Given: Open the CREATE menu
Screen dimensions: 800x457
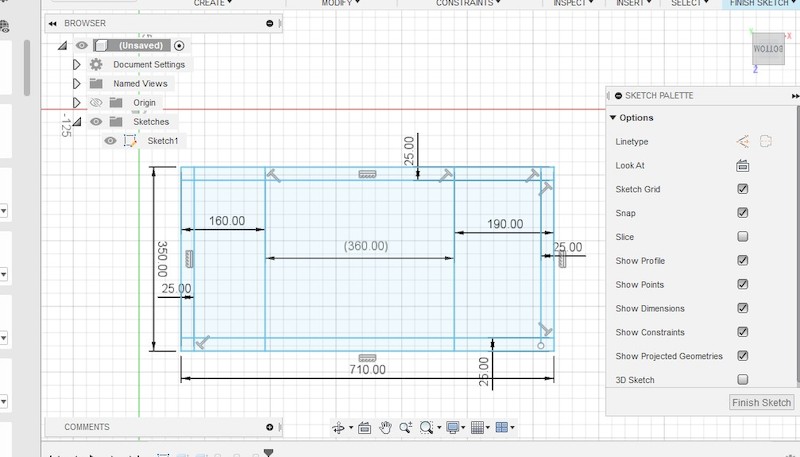Looking at the screenshot, I should 213,3.
